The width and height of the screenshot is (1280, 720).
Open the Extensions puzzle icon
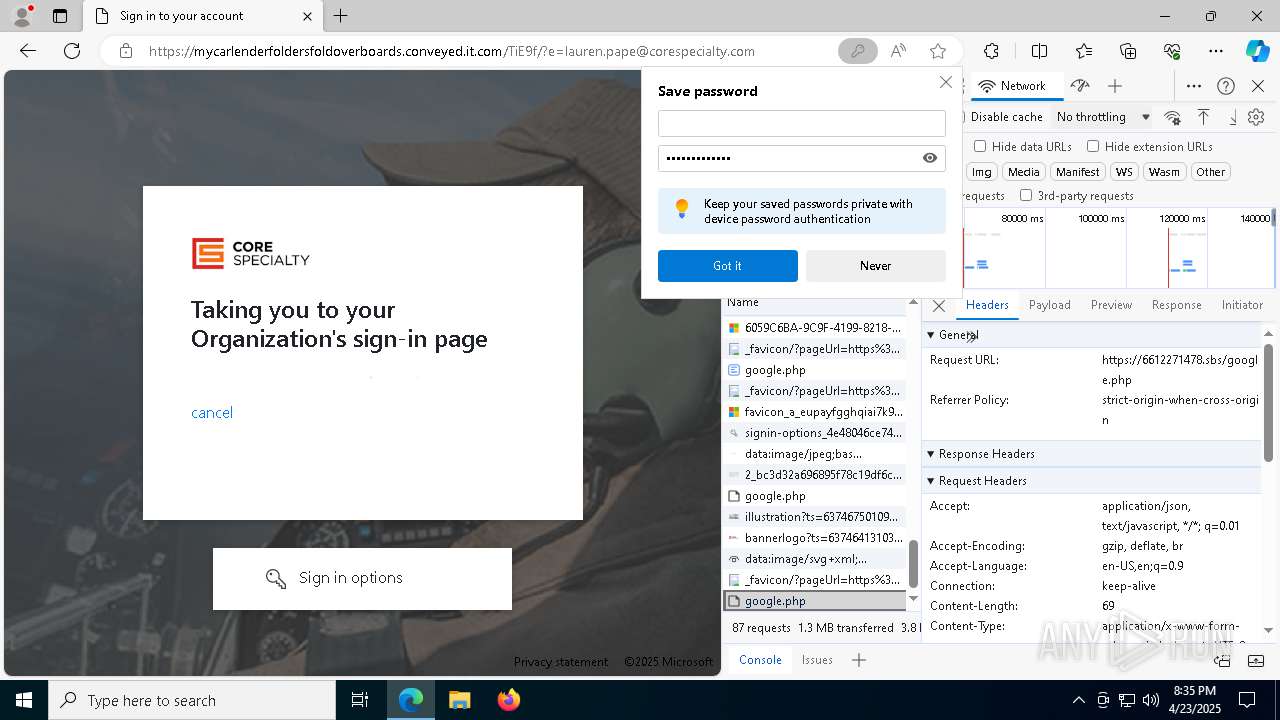991,51
